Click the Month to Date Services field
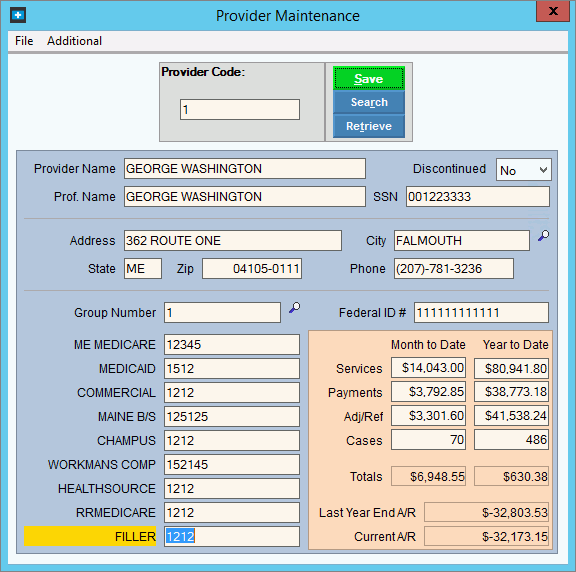The height and width of the screenshot is (572, 576). (428, 368)
